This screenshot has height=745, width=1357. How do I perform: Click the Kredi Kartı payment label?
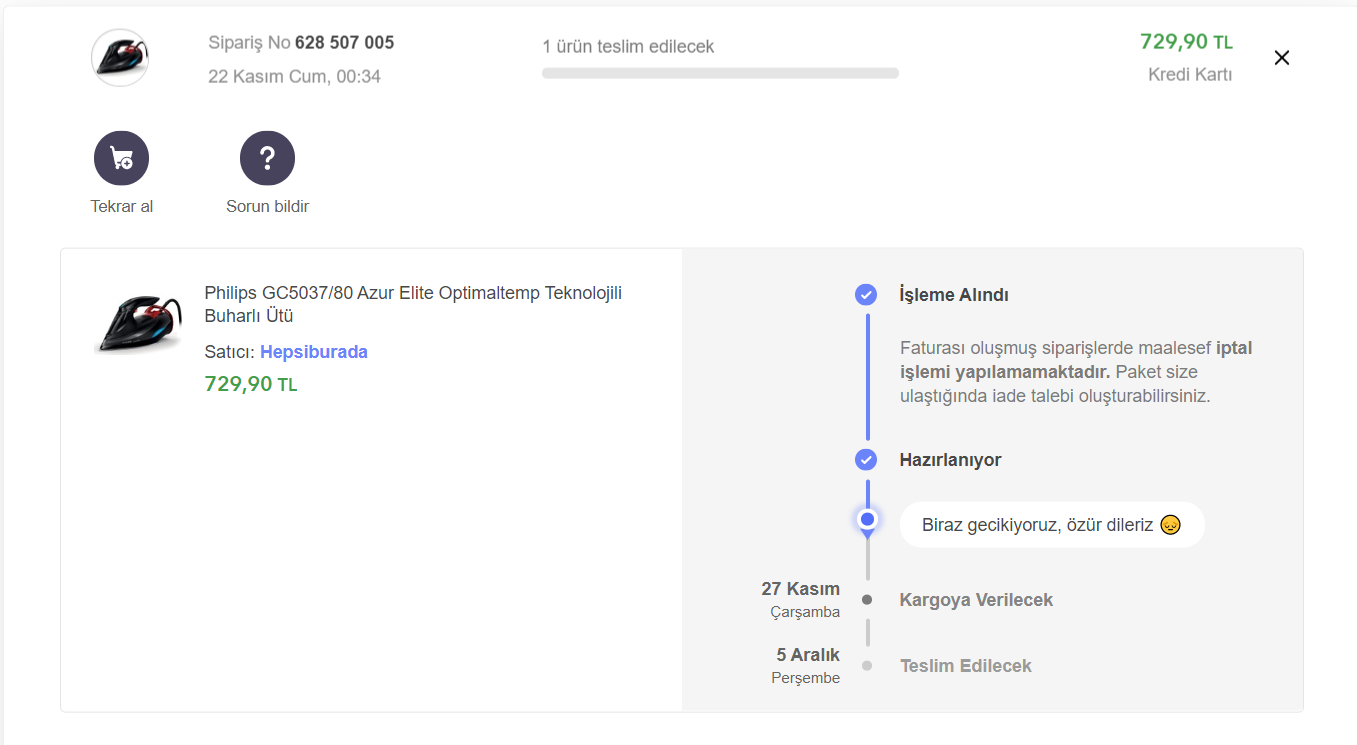point(1190,75)
